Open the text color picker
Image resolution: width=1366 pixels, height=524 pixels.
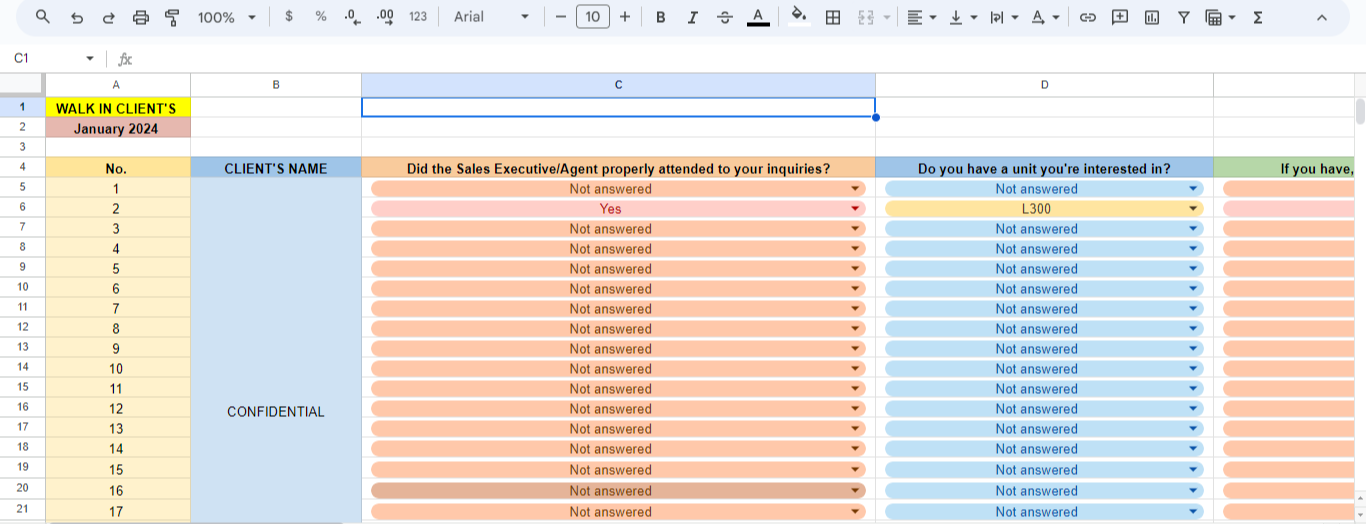[x=758, y=17]
